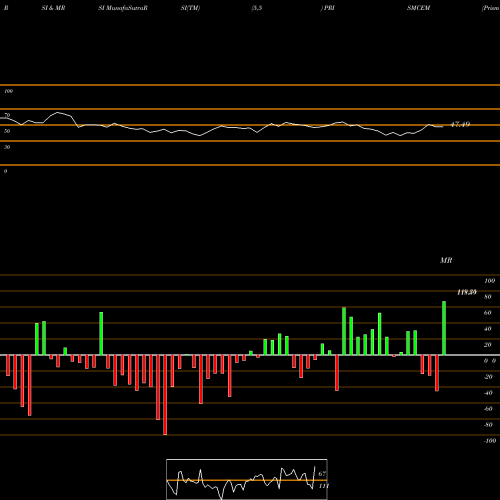The image size is (500, 500).
Task: Open the mini line chart thumbnail
Action: pyautogui.click(x=247, y=479)
